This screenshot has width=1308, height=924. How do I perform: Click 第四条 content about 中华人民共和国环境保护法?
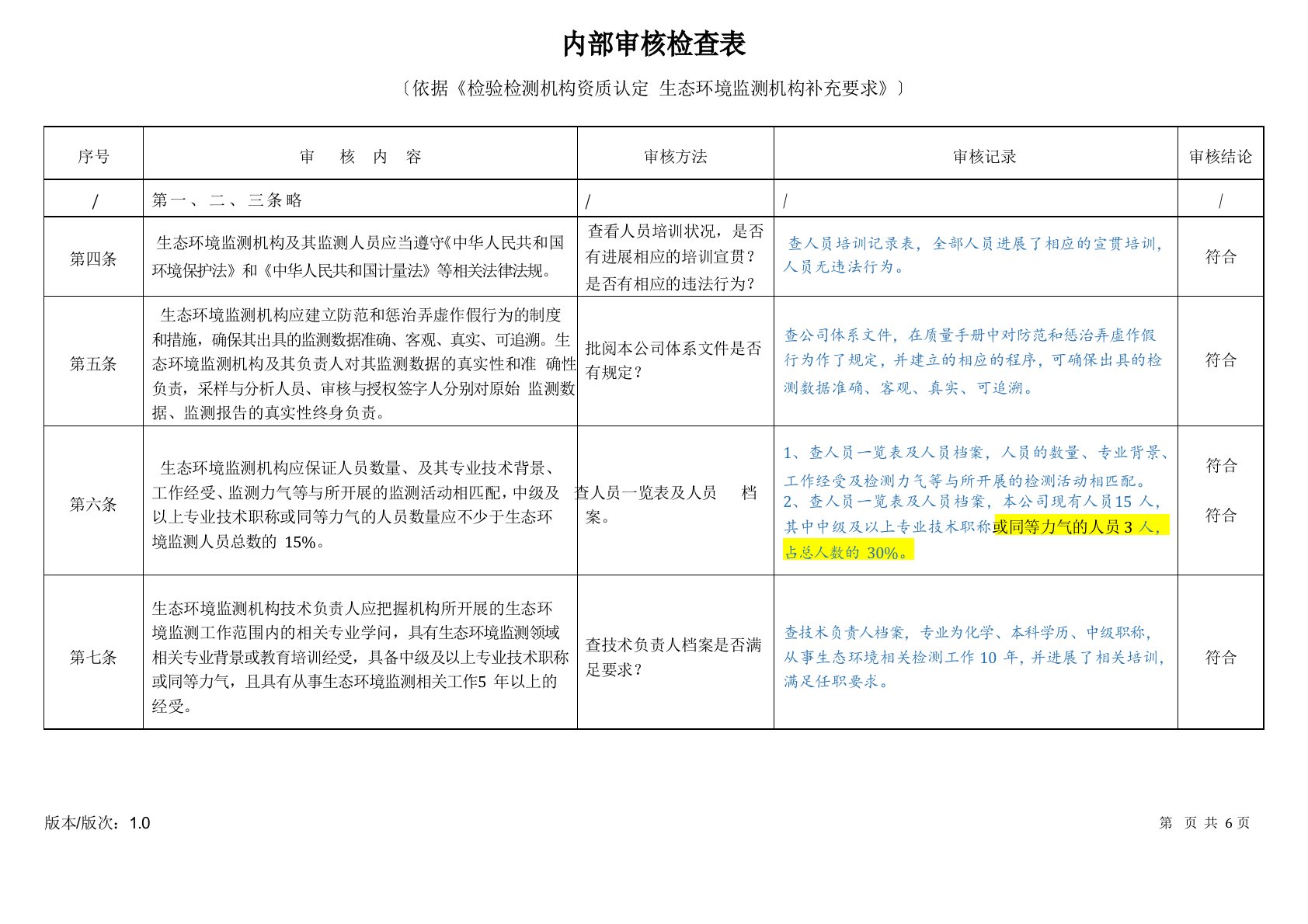point(358,257)
